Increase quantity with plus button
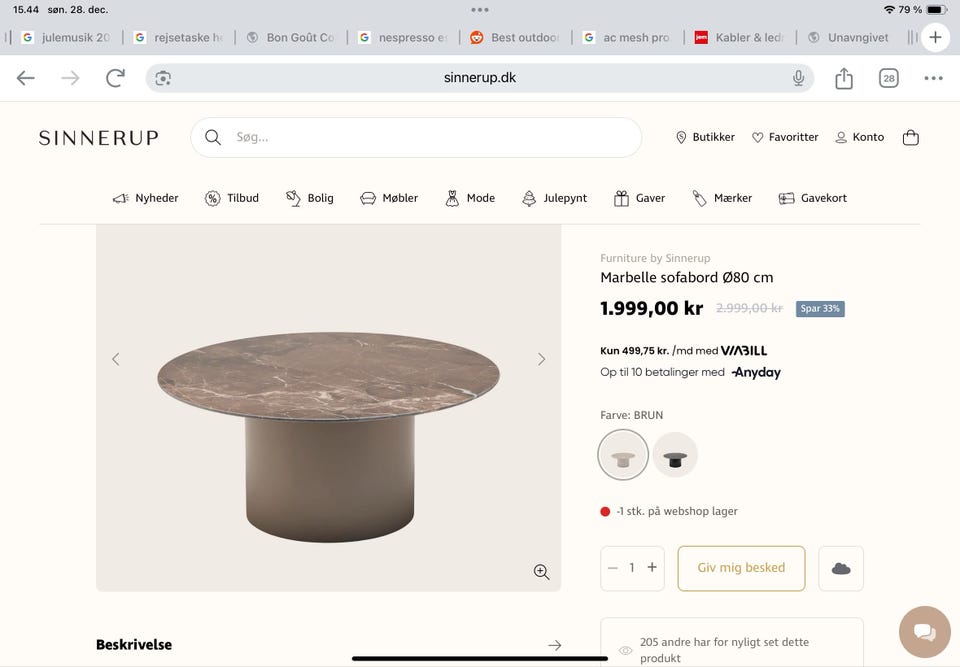 coord(652,568)
